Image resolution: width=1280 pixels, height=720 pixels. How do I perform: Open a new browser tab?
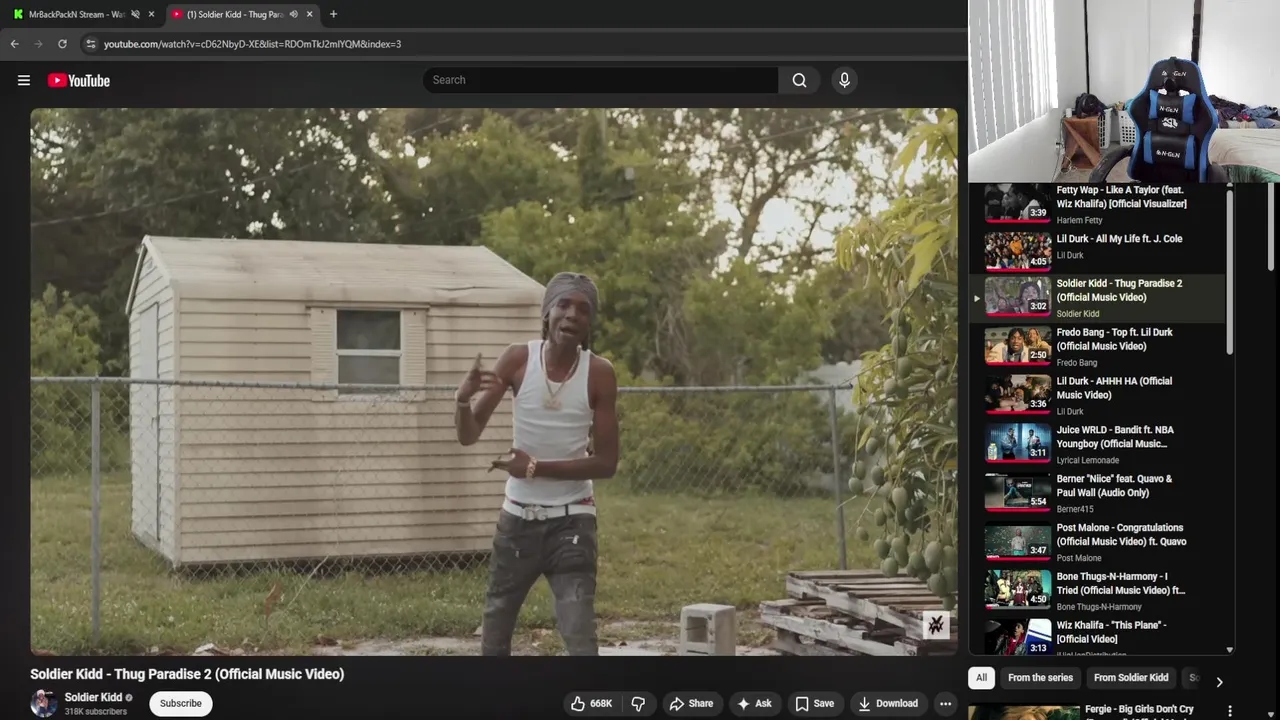pos(333,14)
